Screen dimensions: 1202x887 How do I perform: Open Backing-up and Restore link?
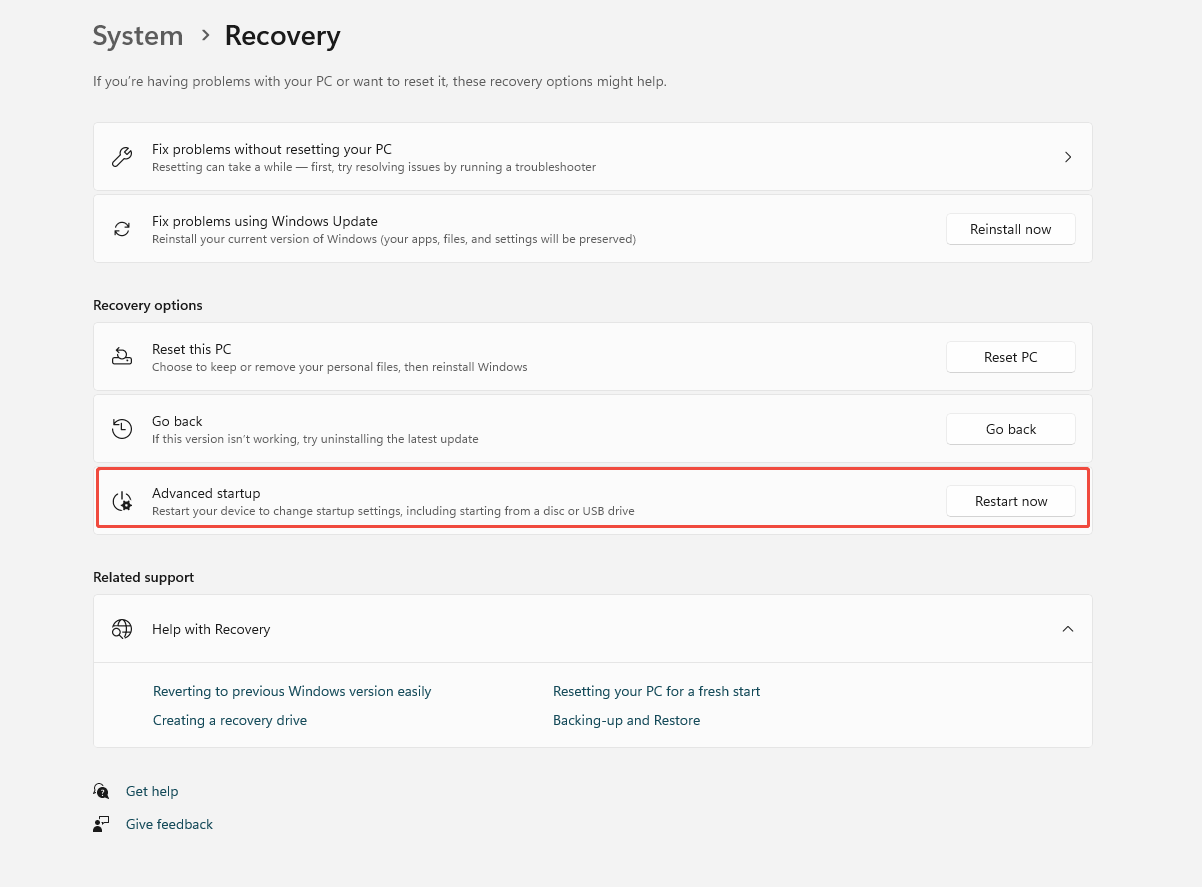[626, 720]
